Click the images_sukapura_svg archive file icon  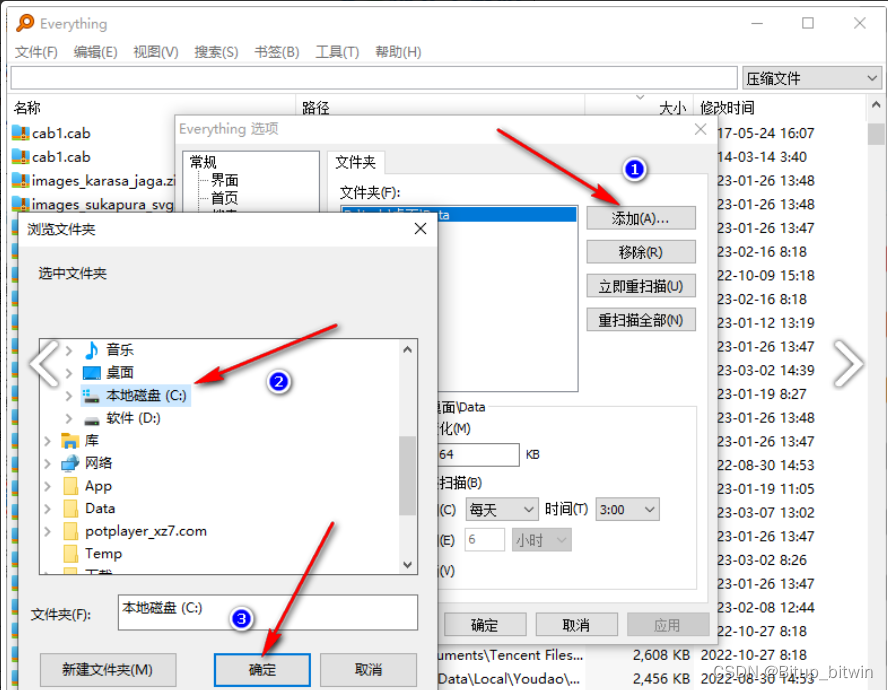(20, 204)
